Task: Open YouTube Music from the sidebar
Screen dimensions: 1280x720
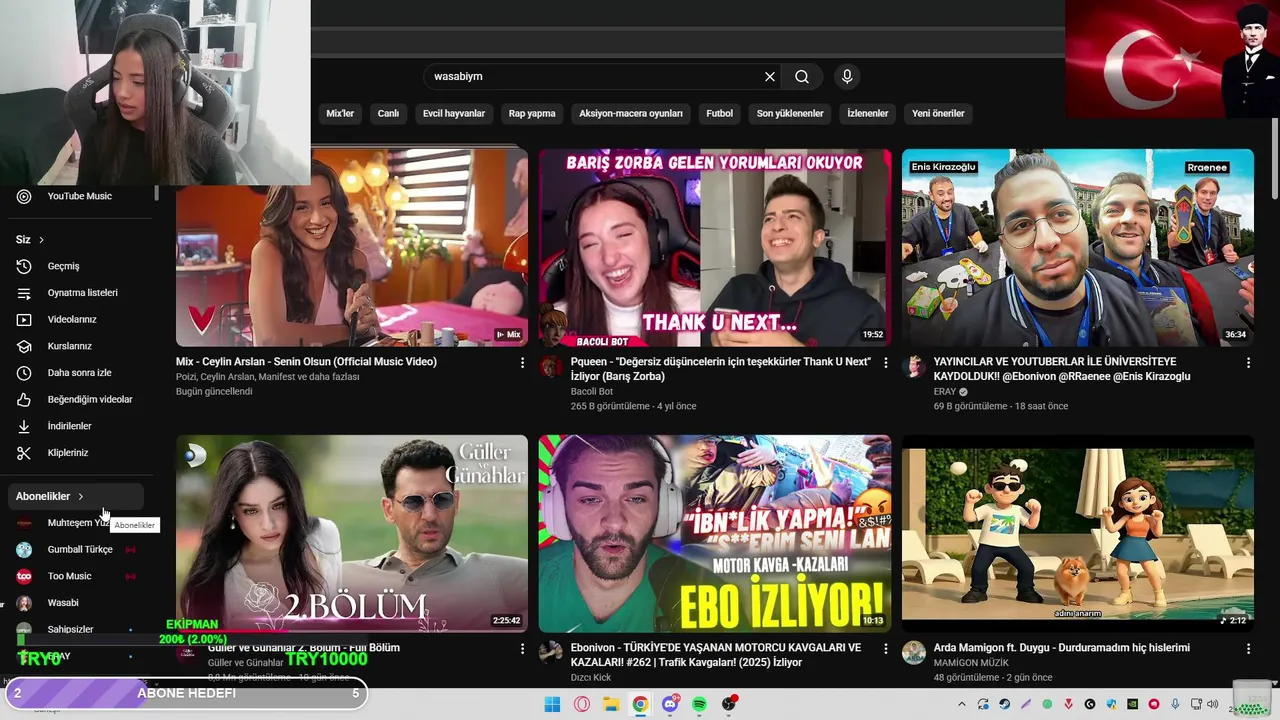Action: tap(80, 196)
